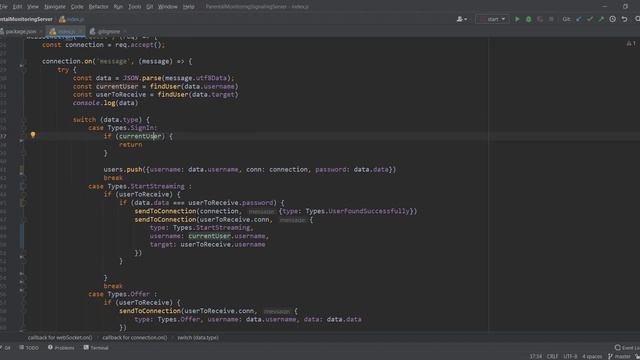Place cursor on 'currentUser' in the if condition
Screen dimensions: 640x360
(140, 136)
